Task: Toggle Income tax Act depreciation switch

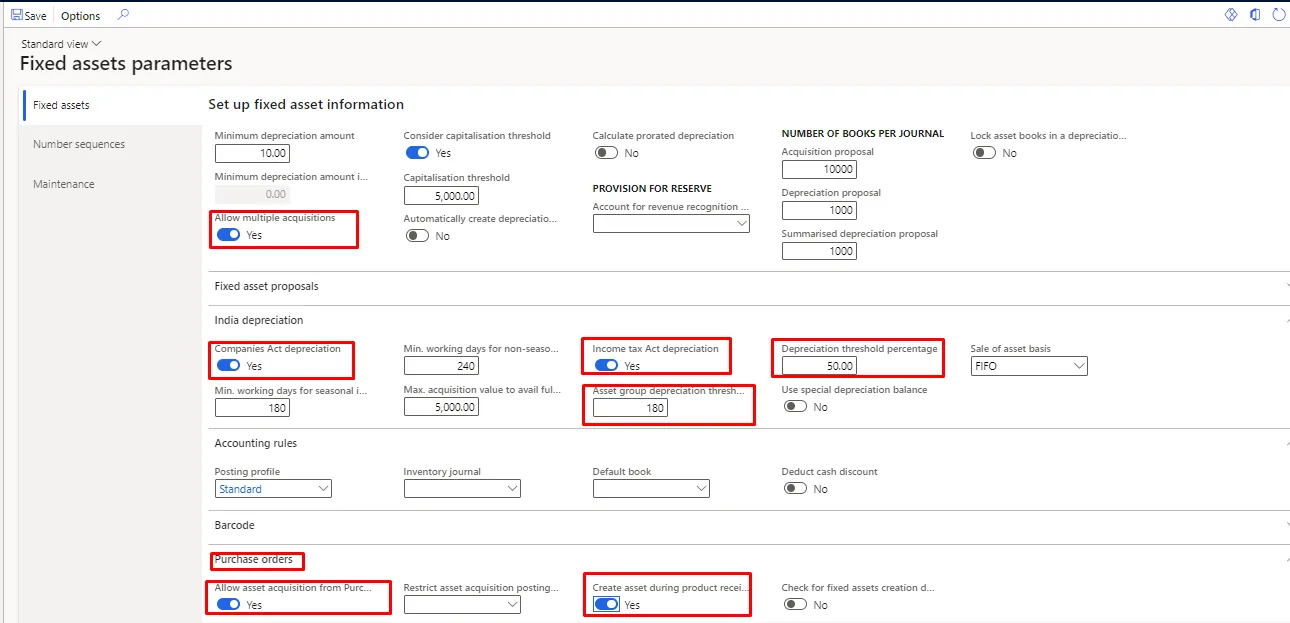Action: click(606, 366)
